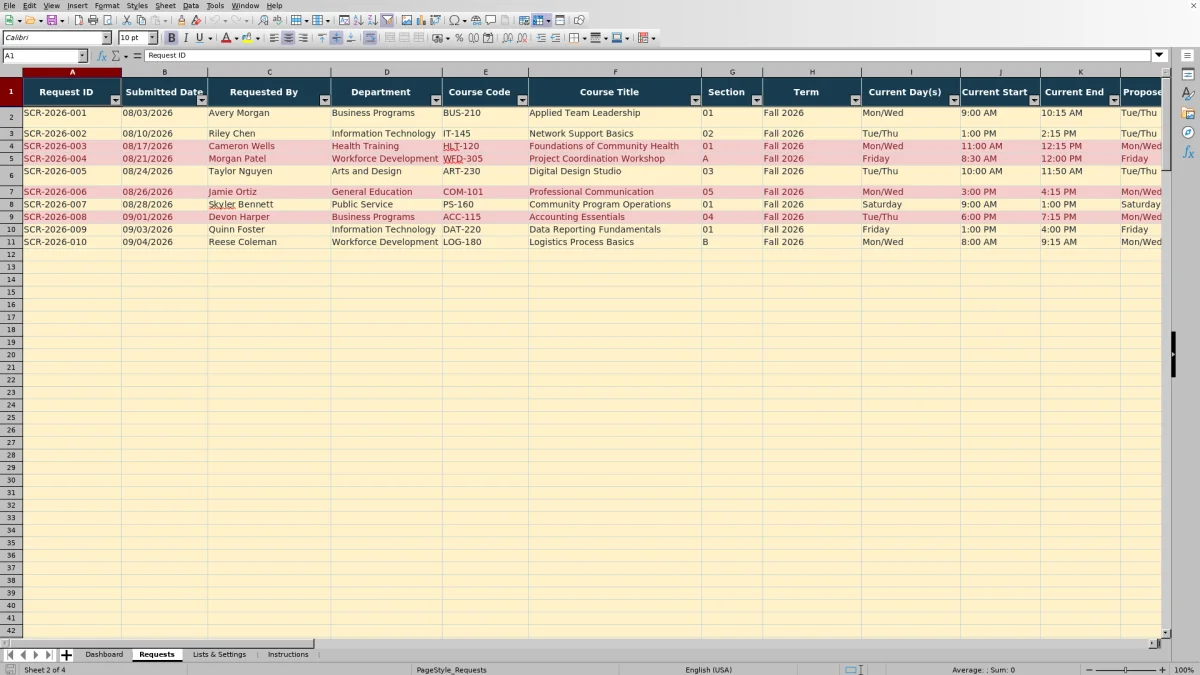Click the Export as PDF icon
This screenshot has height=675, width=1200.
click(79, 20)
